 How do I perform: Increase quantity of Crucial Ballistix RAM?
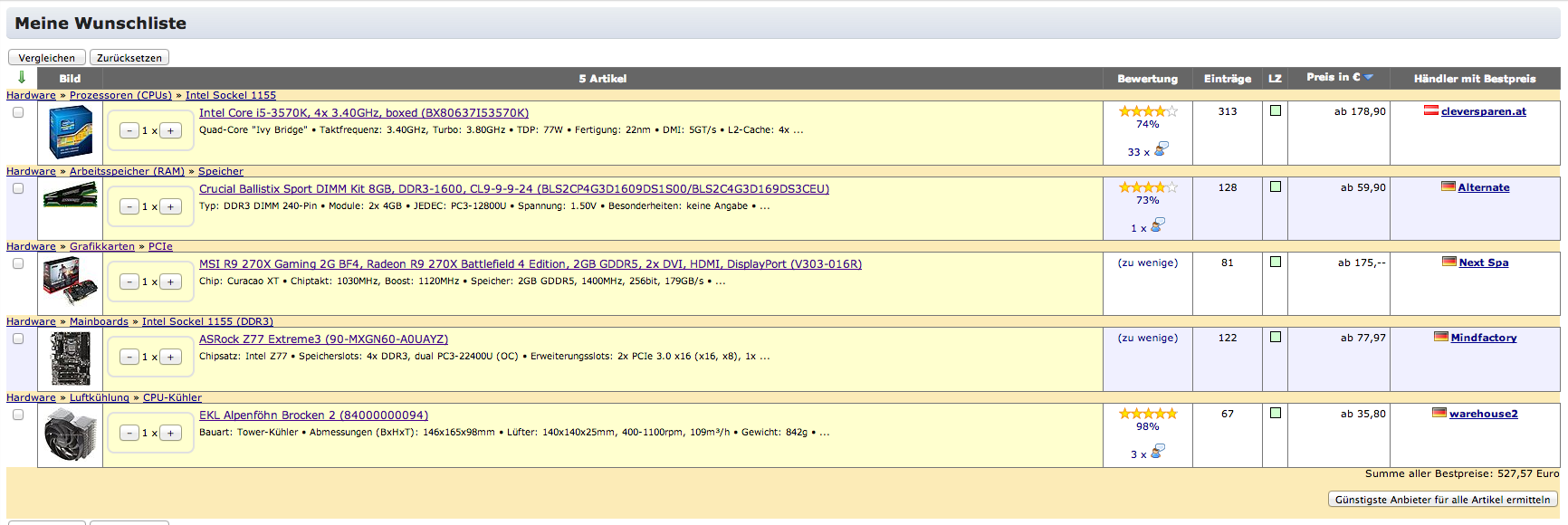pyautogui.click(x=170, y=206)
